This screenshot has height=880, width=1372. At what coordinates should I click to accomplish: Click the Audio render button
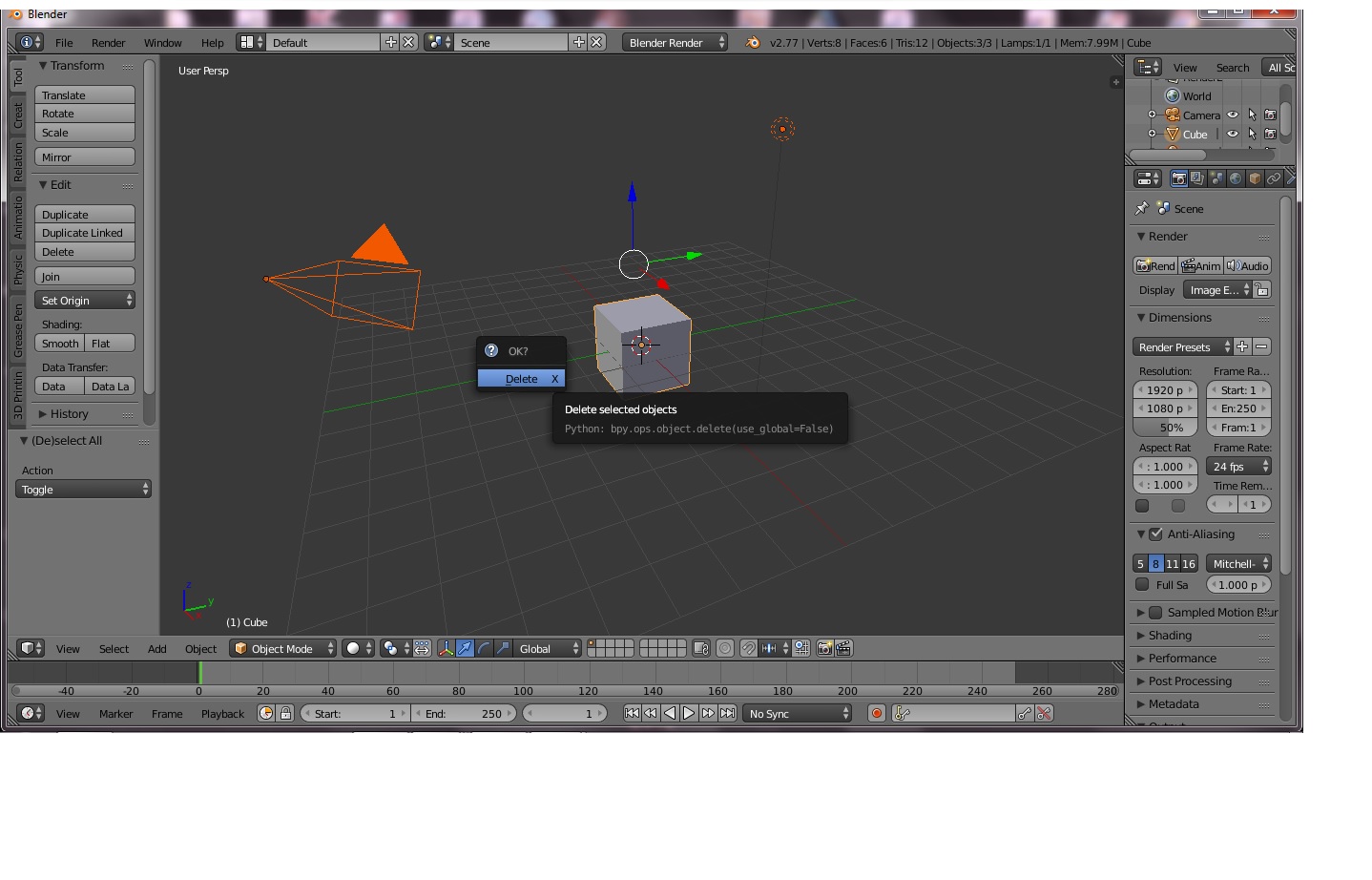(x=1248, y=266)
